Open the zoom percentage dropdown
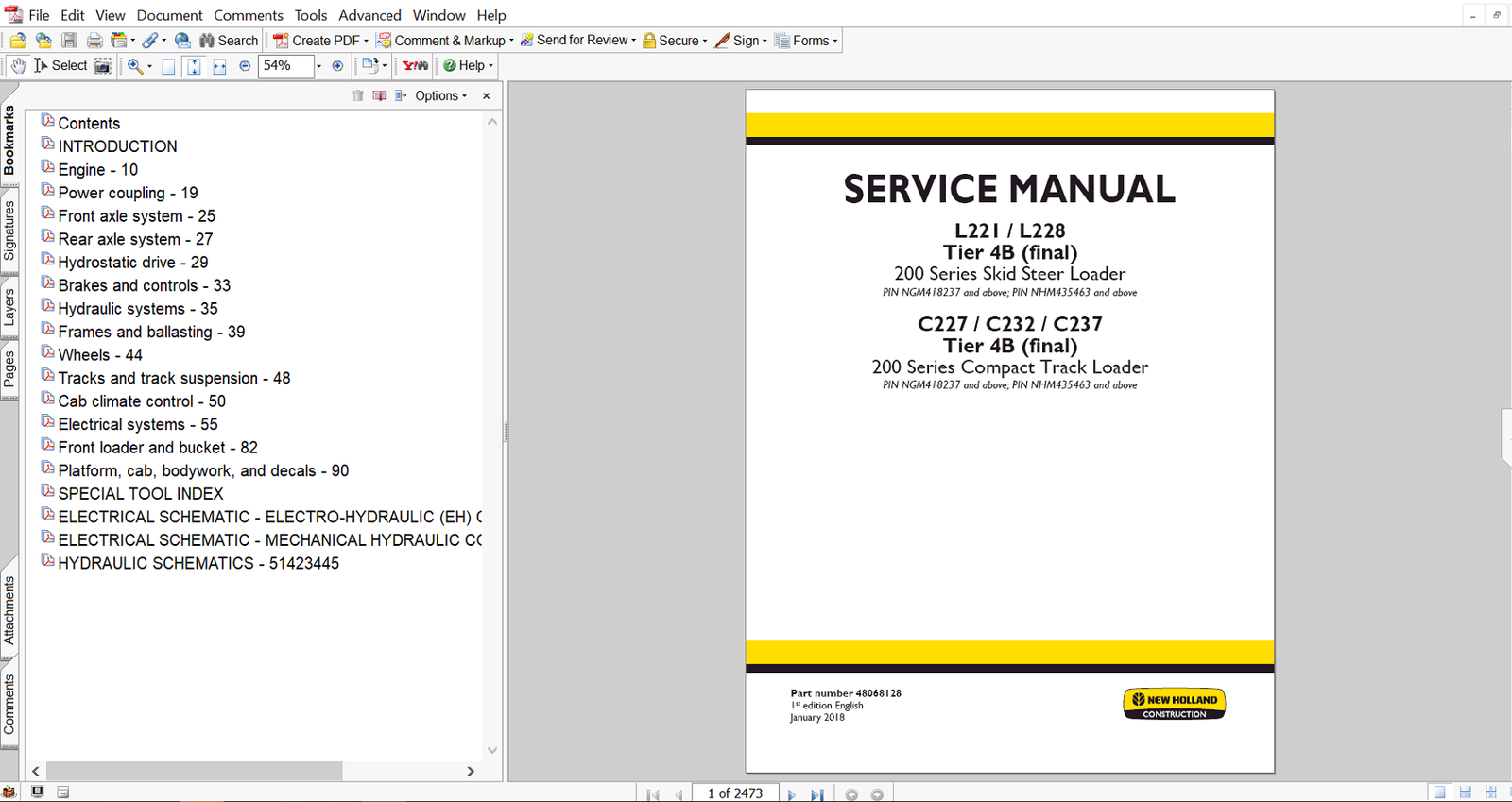The image size is (1512, 802). pyautogui.click(x=318, y=66)
